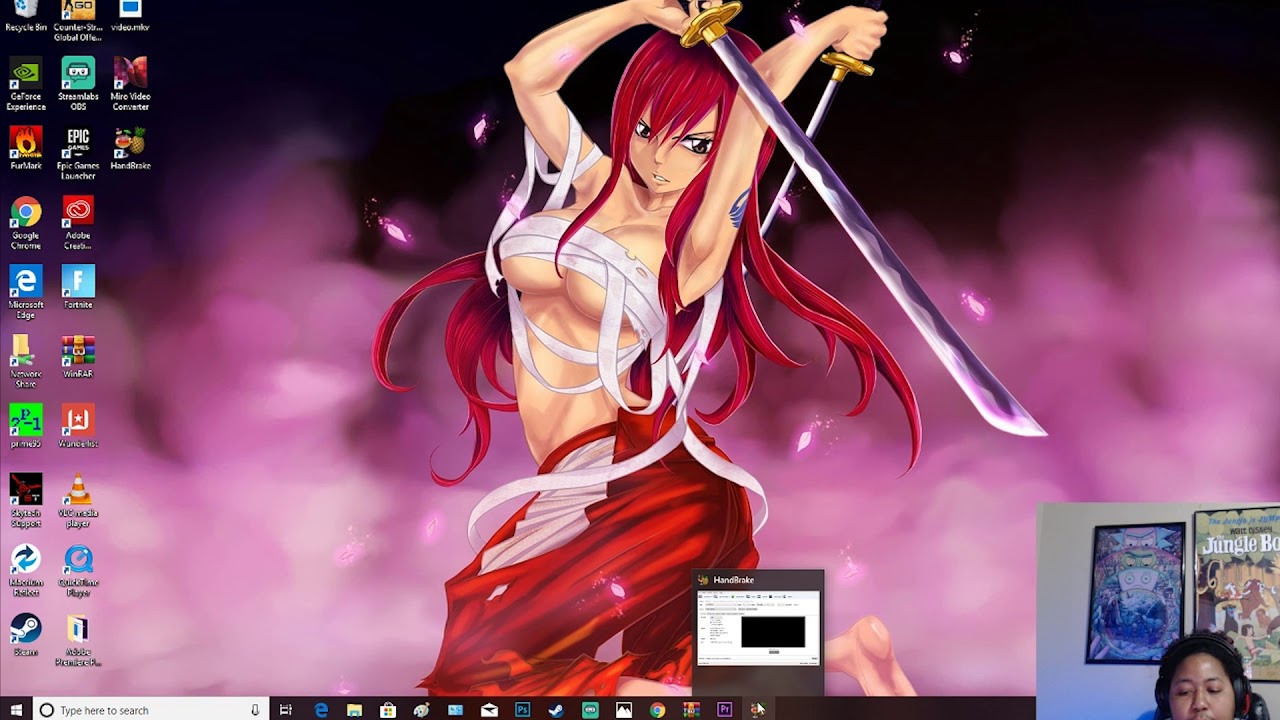This screenshot has width=1280, height=720.
Task: Launch prime95 from the desktop
Action: tap(26, 426)
